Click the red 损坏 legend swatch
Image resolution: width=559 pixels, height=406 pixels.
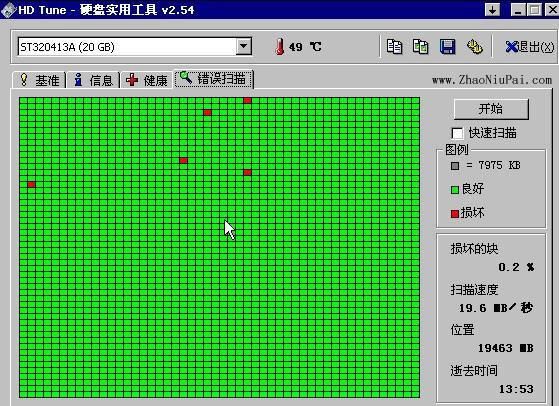(455, 214)
